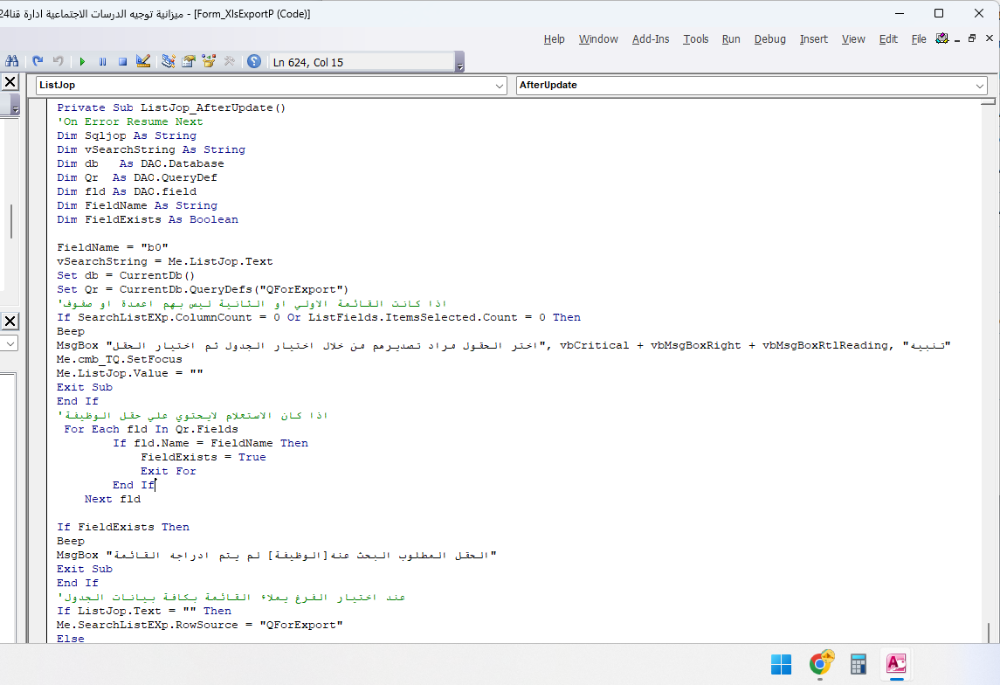Viewport: 1000px width, 685px height.
Task: Open the AfterUpdate procedure dropdown
Action: (980, 85)
